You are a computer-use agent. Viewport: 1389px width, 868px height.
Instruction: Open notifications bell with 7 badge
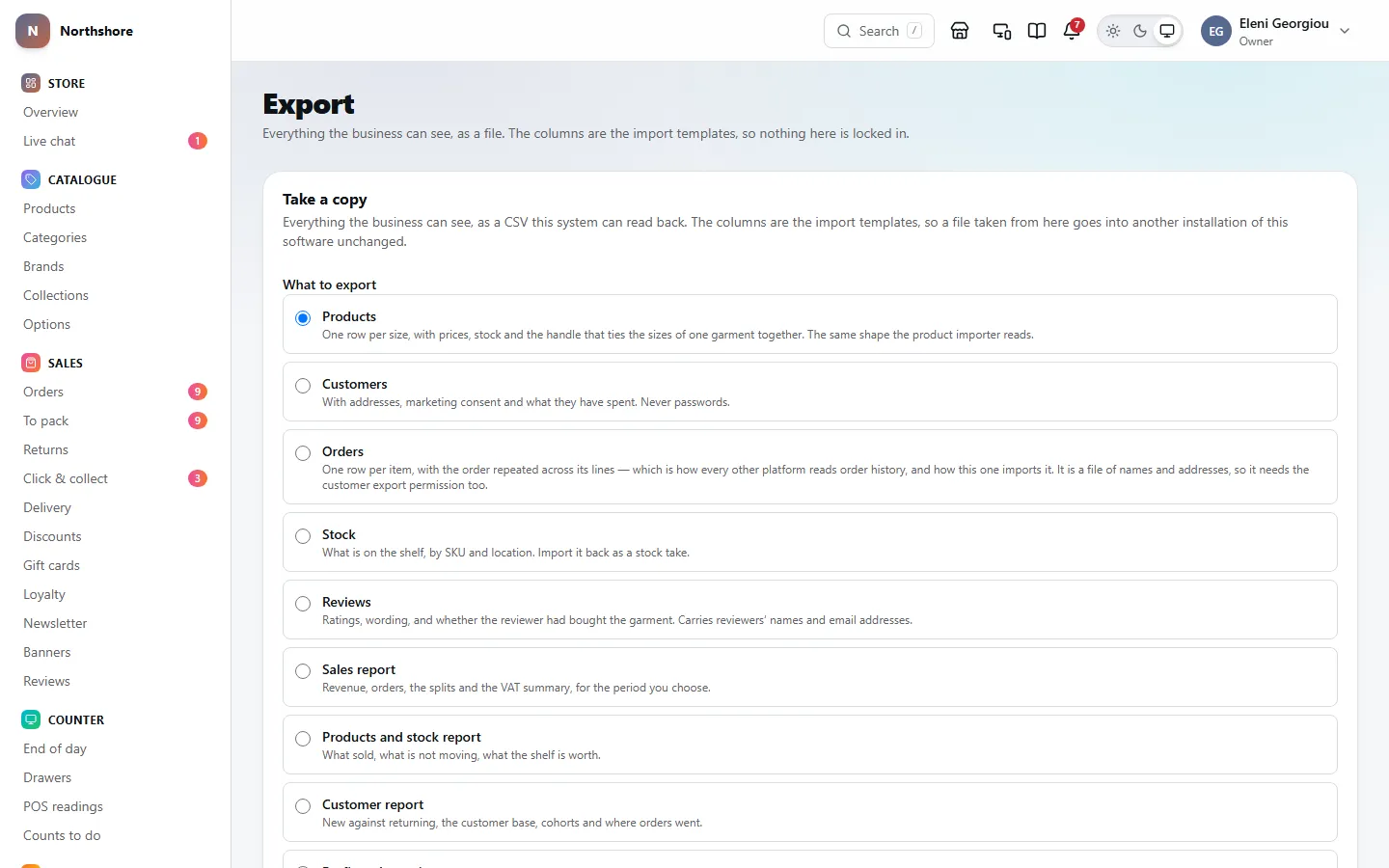point(1072,31)
